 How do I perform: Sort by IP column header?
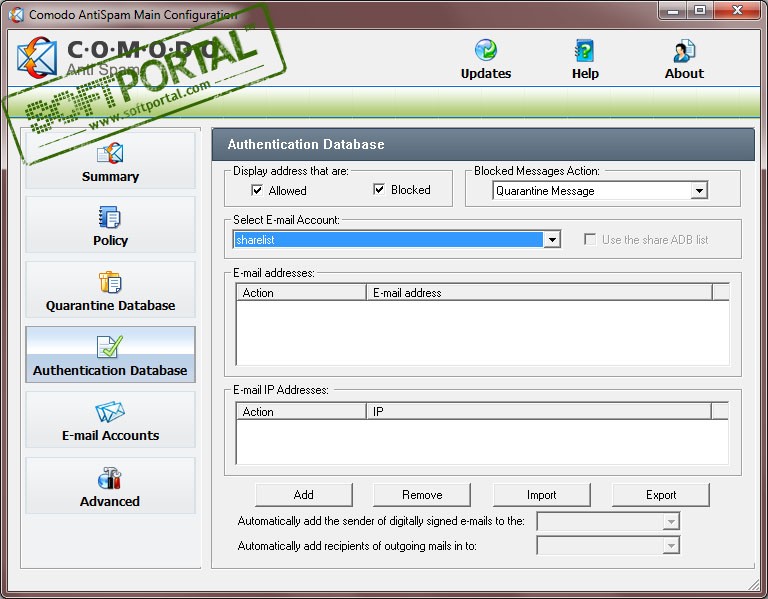539,411
